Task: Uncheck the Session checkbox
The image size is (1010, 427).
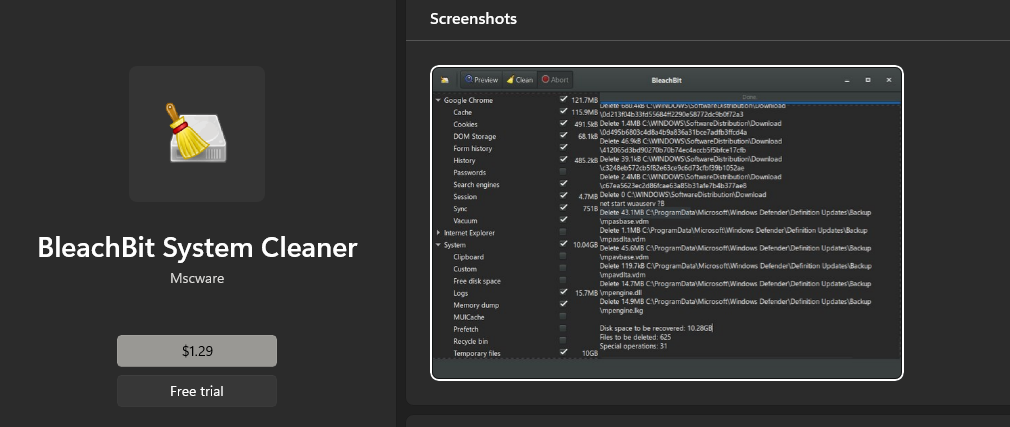Action: point(564,195)
